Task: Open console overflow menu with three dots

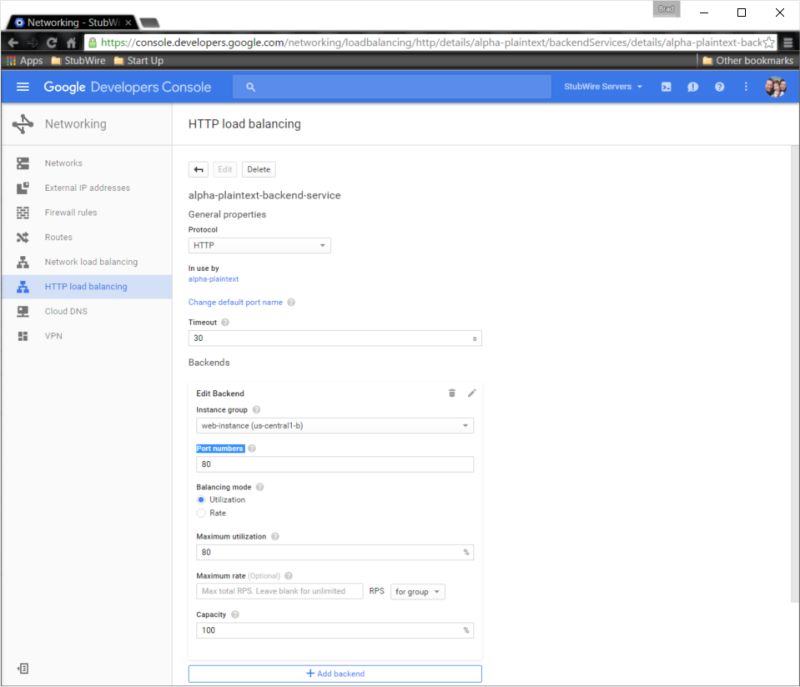Action: pyautogui.click(x=745, y=87)
